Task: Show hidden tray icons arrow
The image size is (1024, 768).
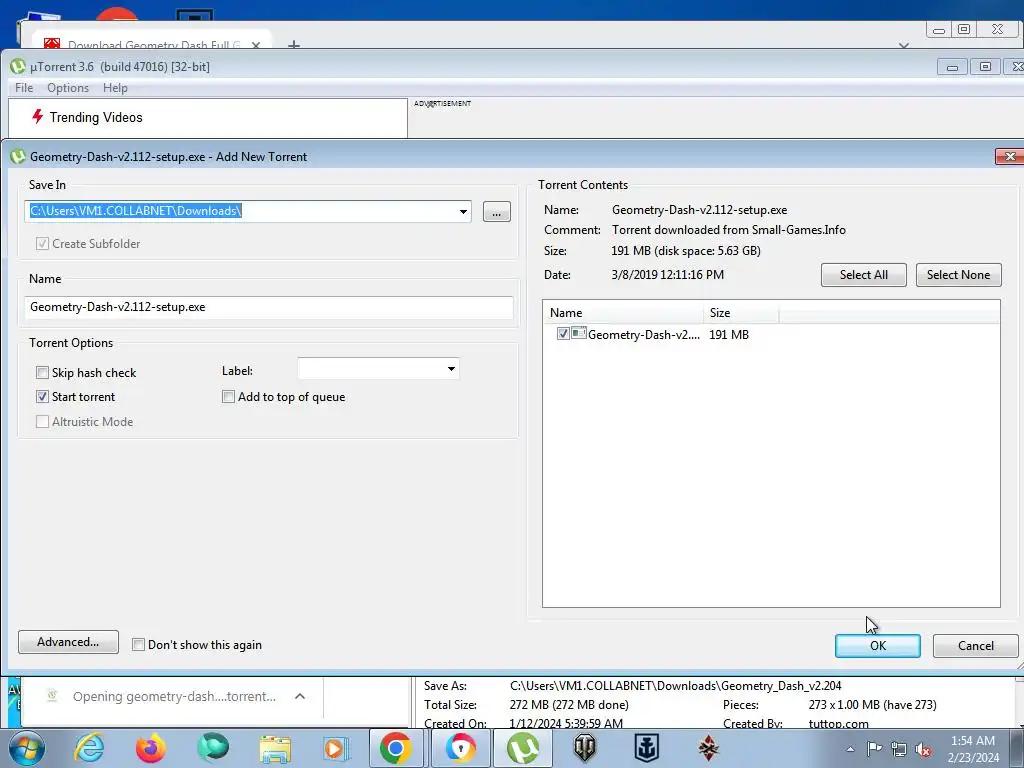Action: 850,750
